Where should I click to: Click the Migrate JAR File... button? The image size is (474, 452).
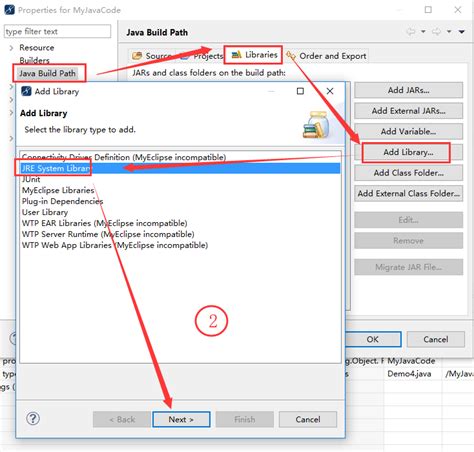click(x=408, y=267)
